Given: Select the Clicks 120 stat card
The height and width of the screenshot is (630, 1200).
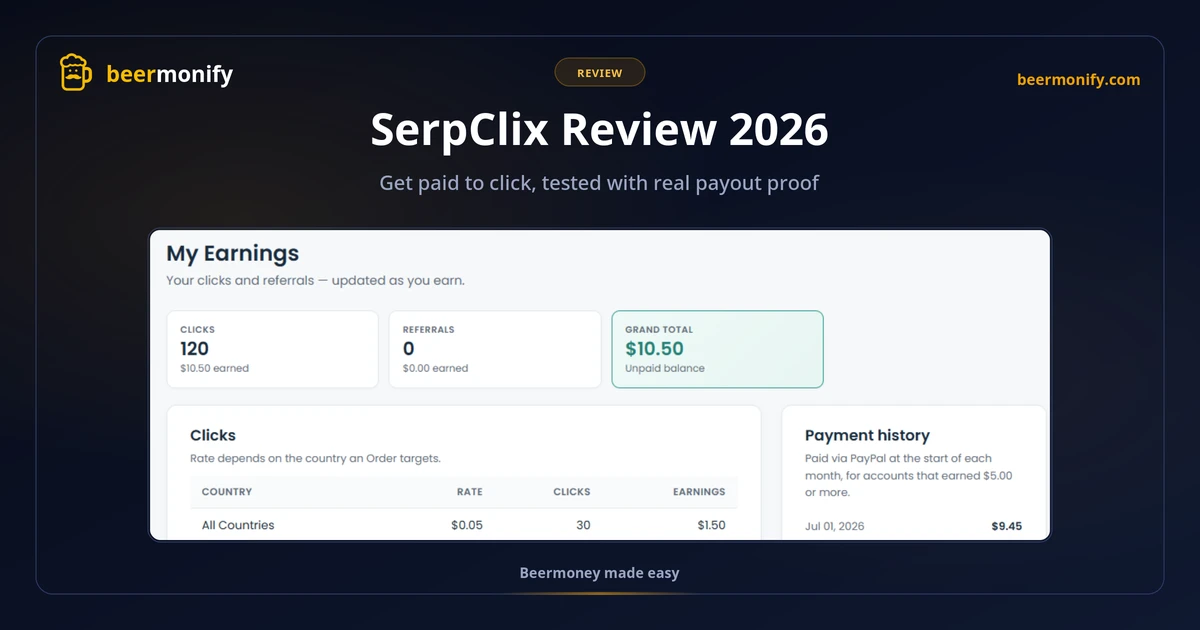Looking at the screenshot, I should (273, 349).
